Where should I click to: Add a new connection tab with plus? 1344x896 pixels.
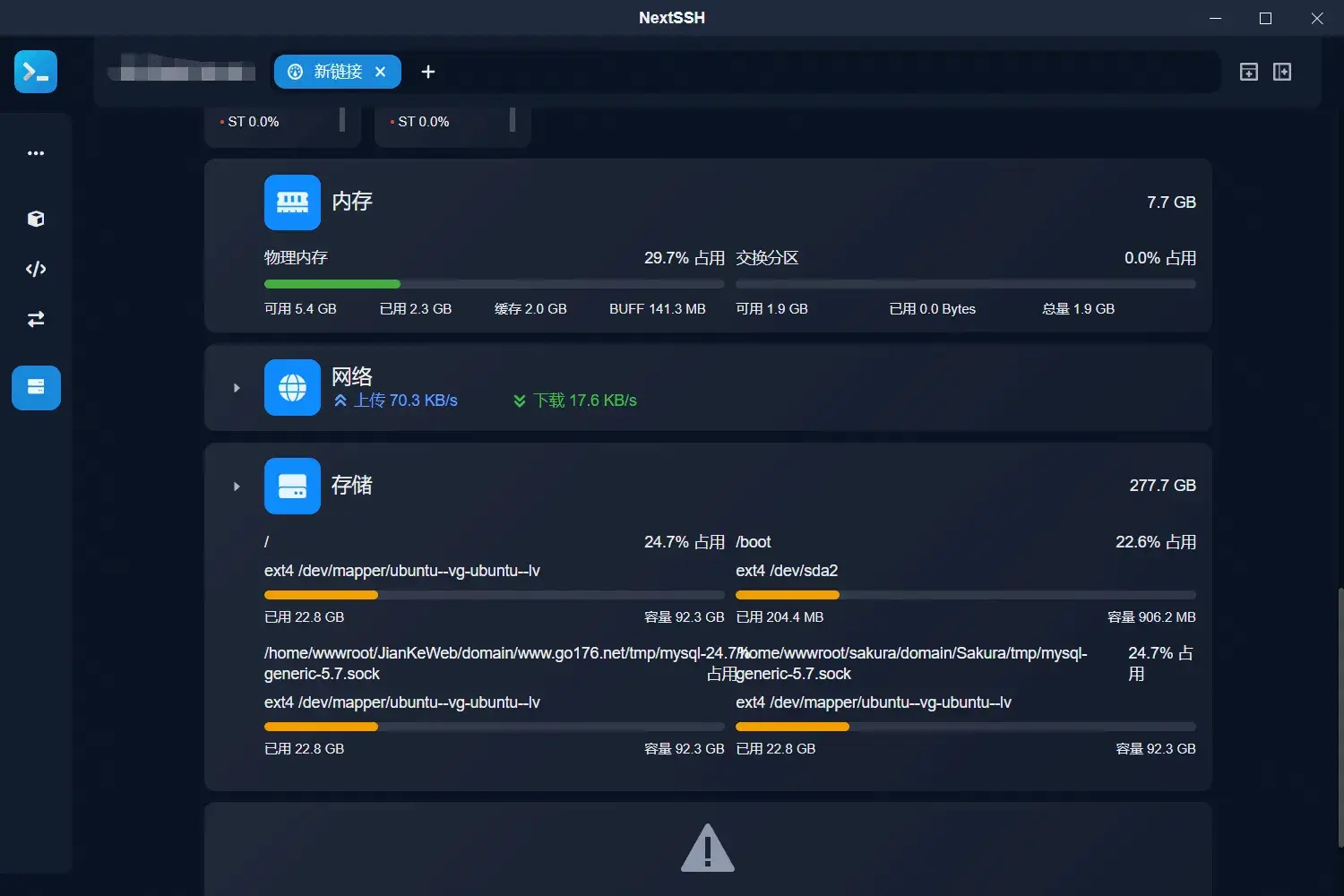(428, 72)
